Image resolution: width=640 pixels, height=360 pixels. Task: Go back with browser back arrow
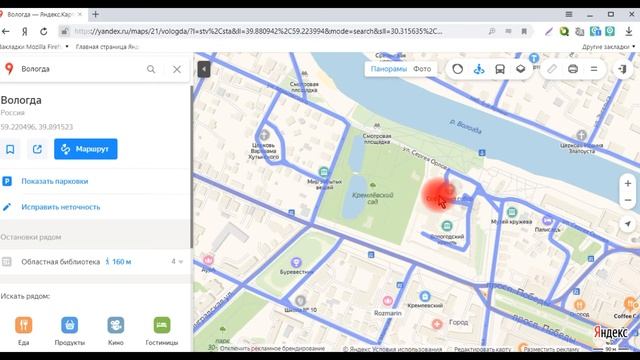[6, 31]
